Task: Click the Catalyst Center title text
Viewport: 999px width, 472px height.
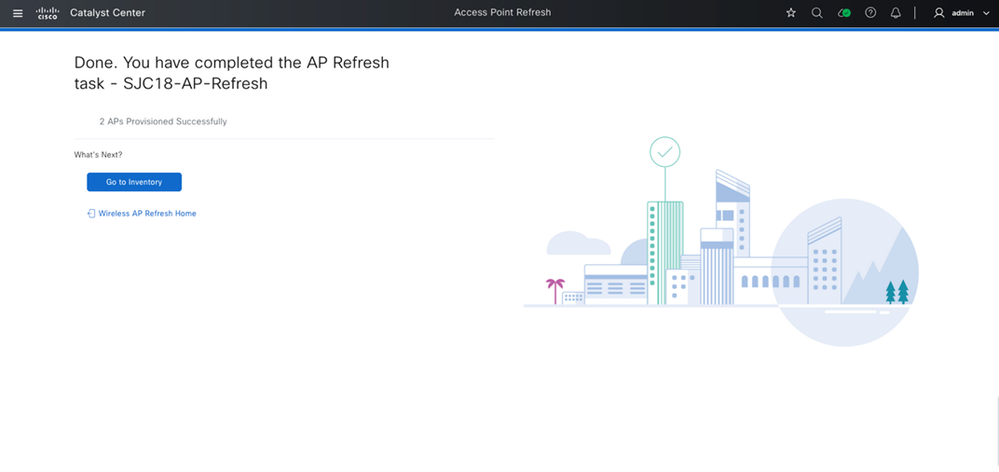Action: [107, 13]
